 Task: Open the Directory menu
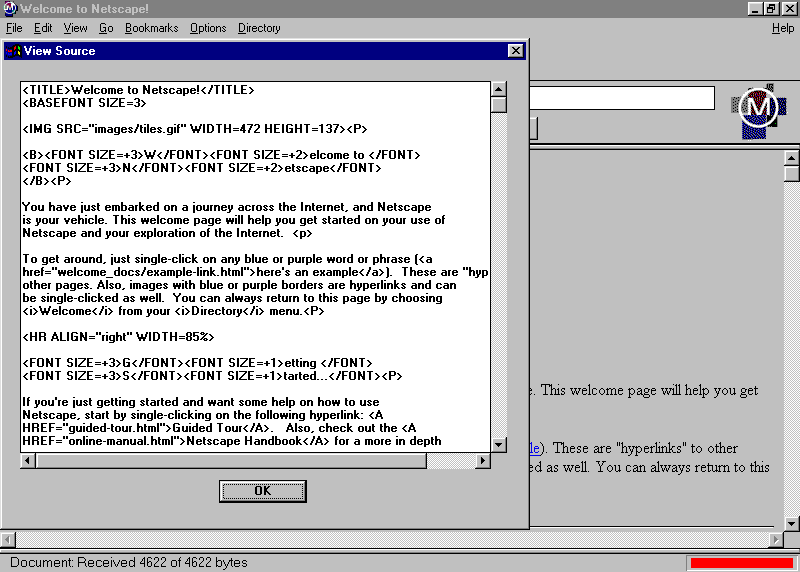coord(259,28)
